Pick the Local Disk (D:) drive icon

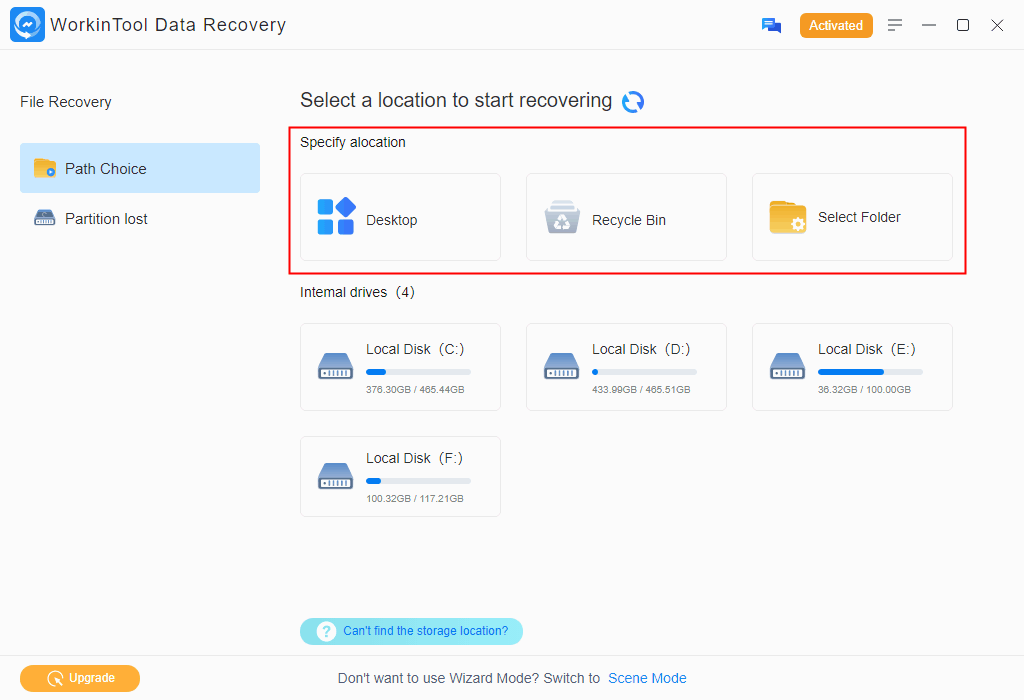[x=561, y=366]
